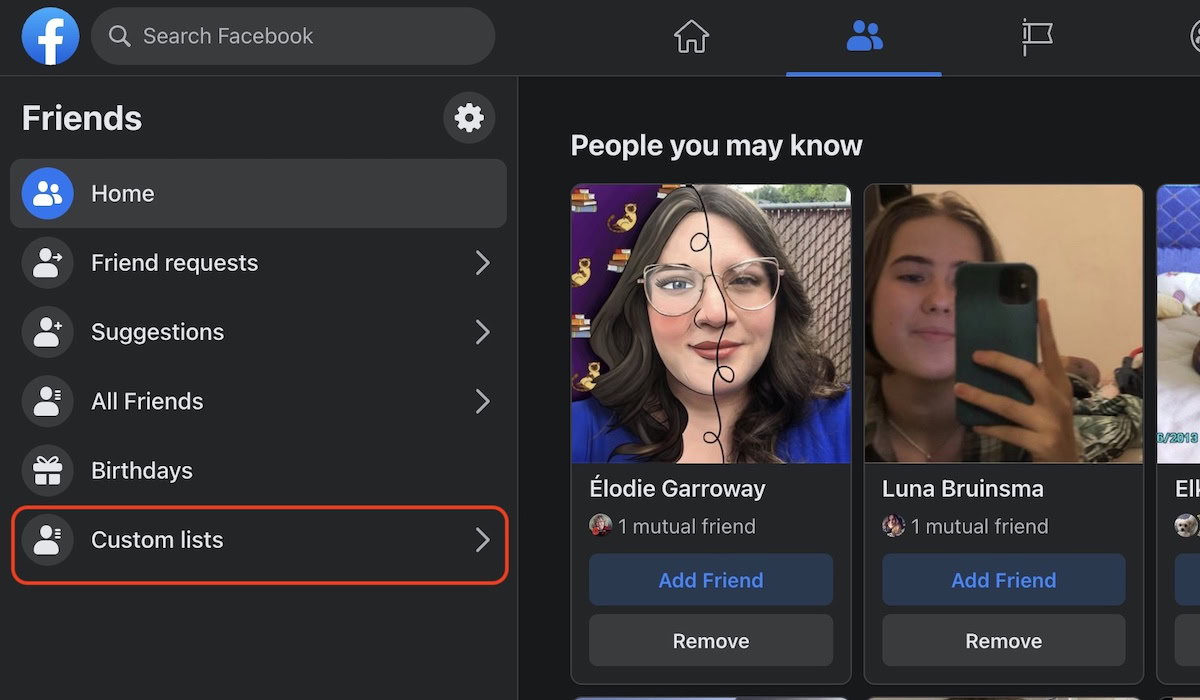Expand the Custom lists chevron
Viewport: 1200px width, 700px height.
(482, 541)
